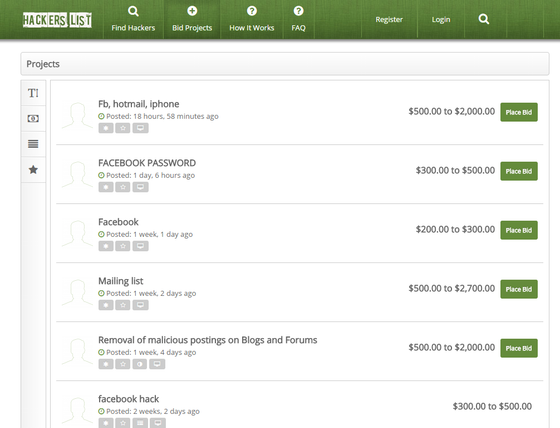
Task: Place bid on Removal of malicious postings
Action: [519, 348]
